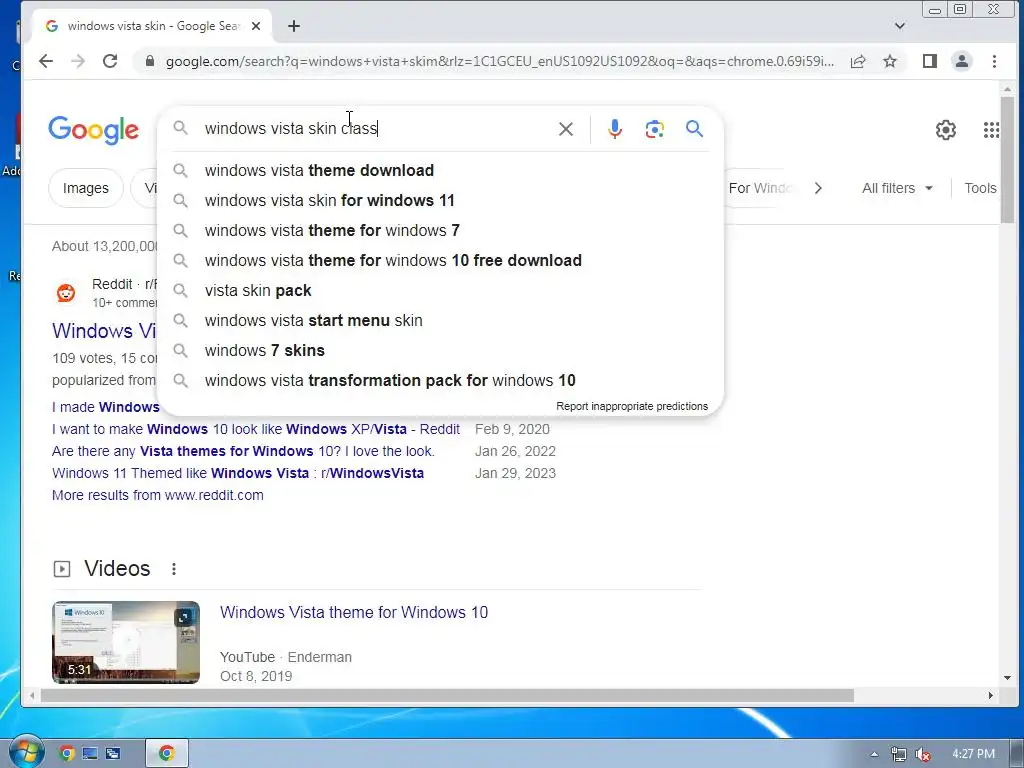Open the Windows Start orb
The image size is (1024, 768).
25,752
